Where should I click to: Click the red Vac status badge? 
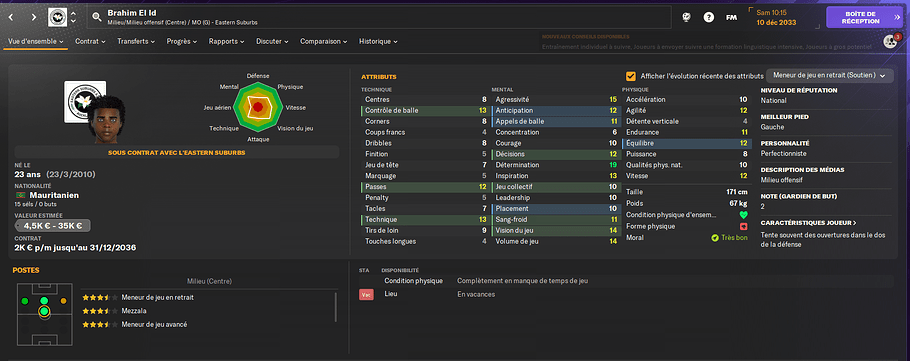[x=366, y=295]
